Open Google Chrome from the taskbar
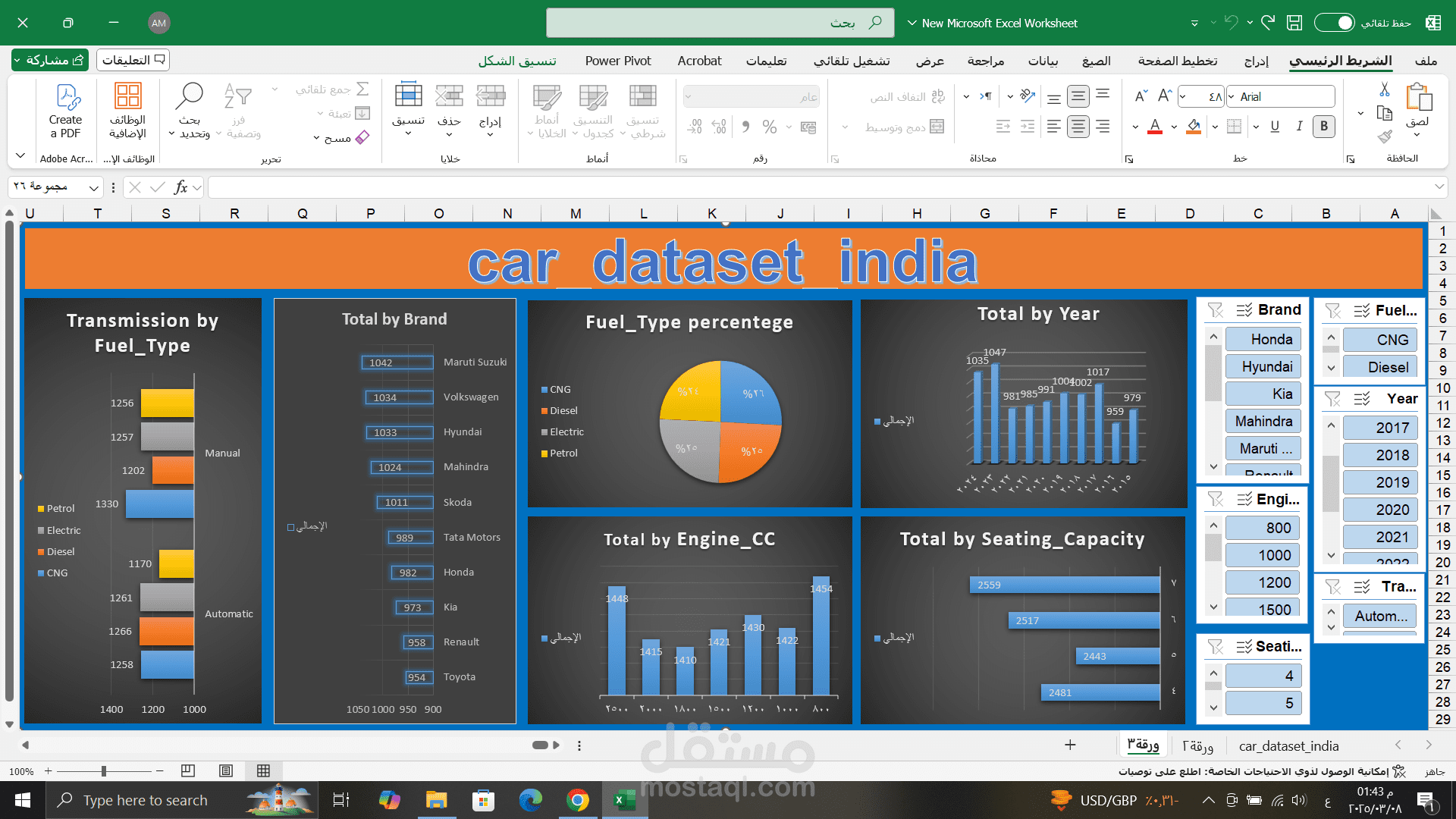The image size is (1456, 819). [x=578, y=800]
